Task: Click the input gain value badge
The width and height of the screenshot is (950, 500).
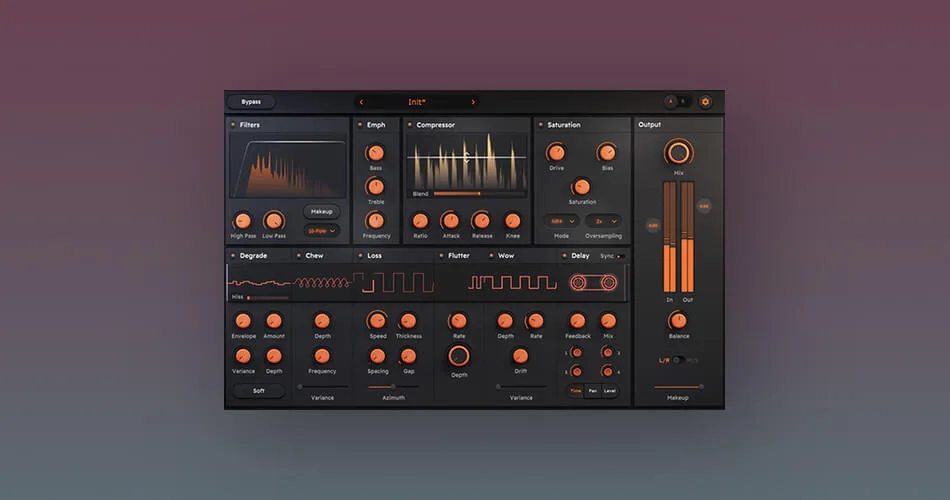Action: coord(653,225)
